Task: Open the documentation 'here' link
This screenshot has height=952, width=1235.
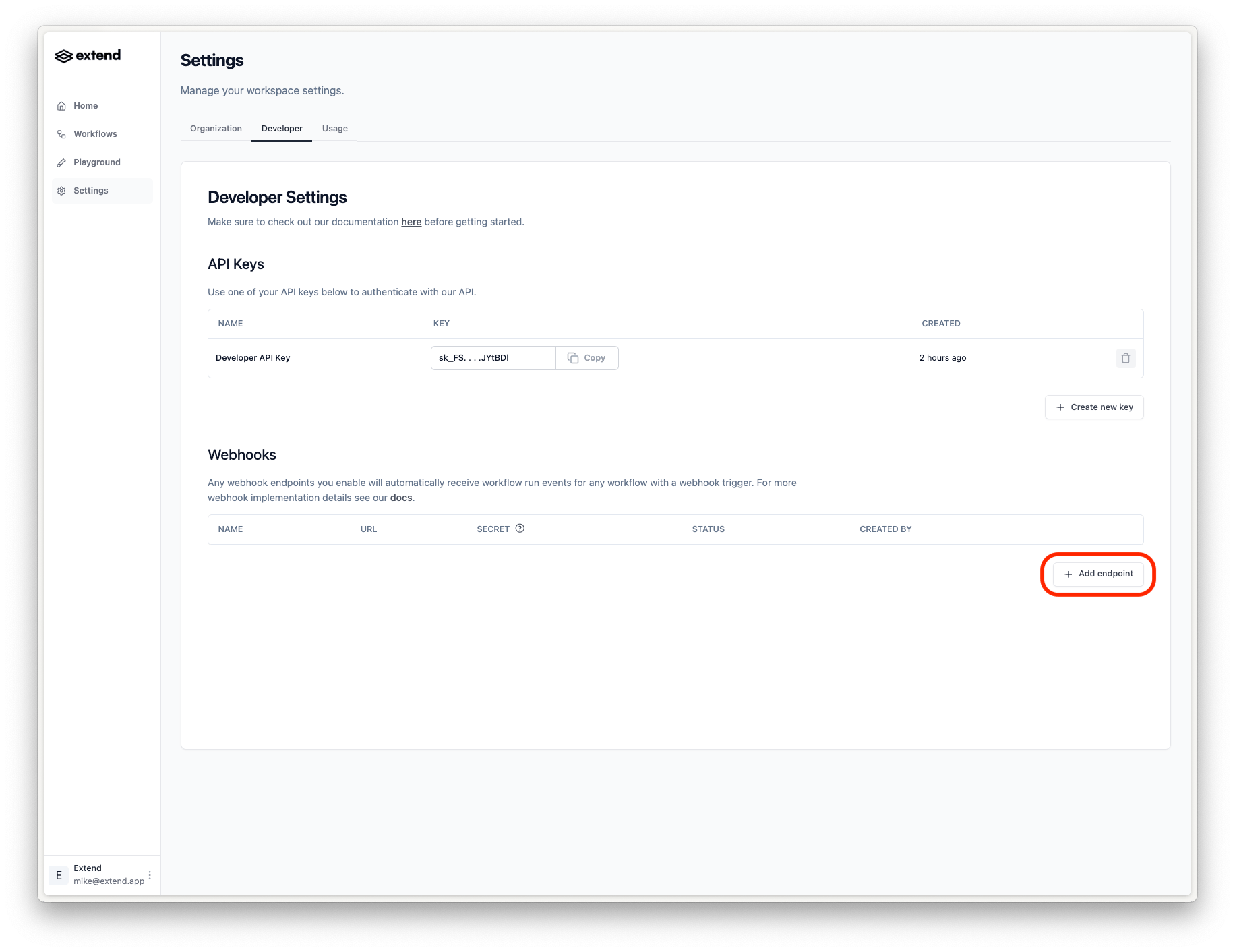Action: [x=411, y=222]
